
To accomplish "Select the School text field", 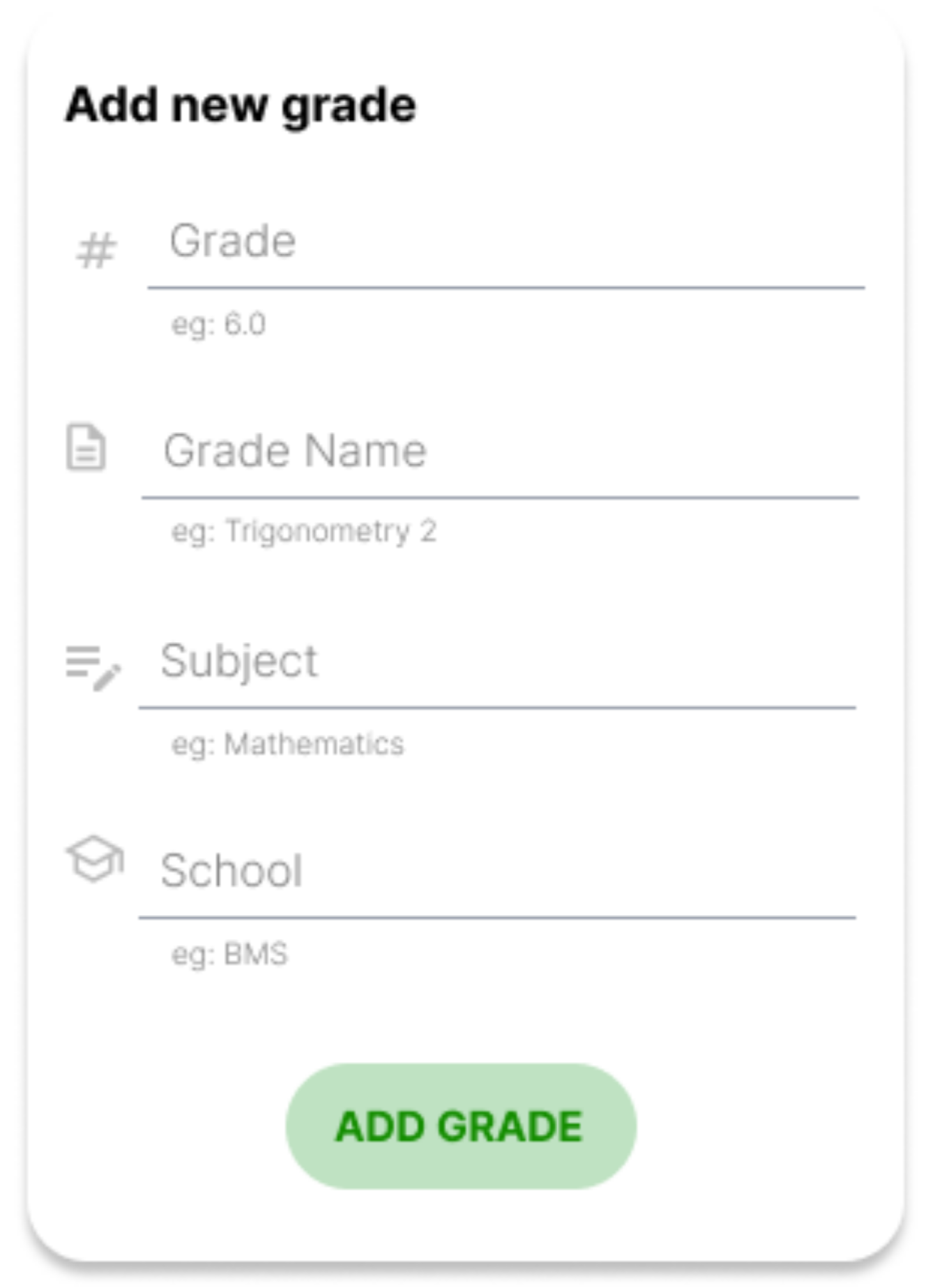I will pos(497,871).
